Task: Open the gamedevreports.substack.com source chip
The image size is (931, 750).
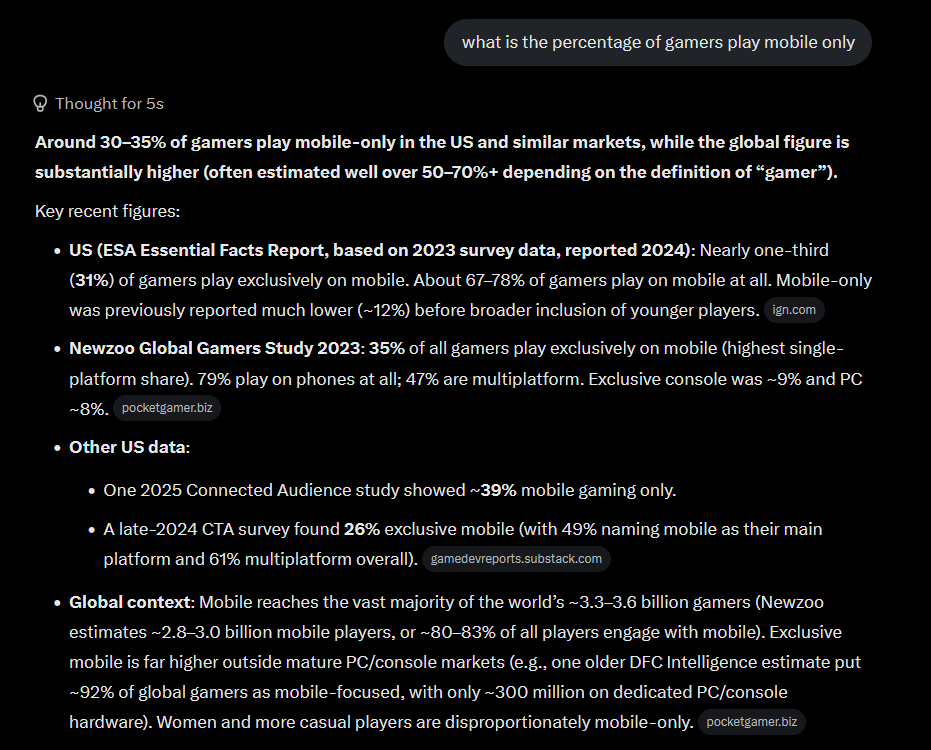Action: pyautogui.click(x=516, y=559)
